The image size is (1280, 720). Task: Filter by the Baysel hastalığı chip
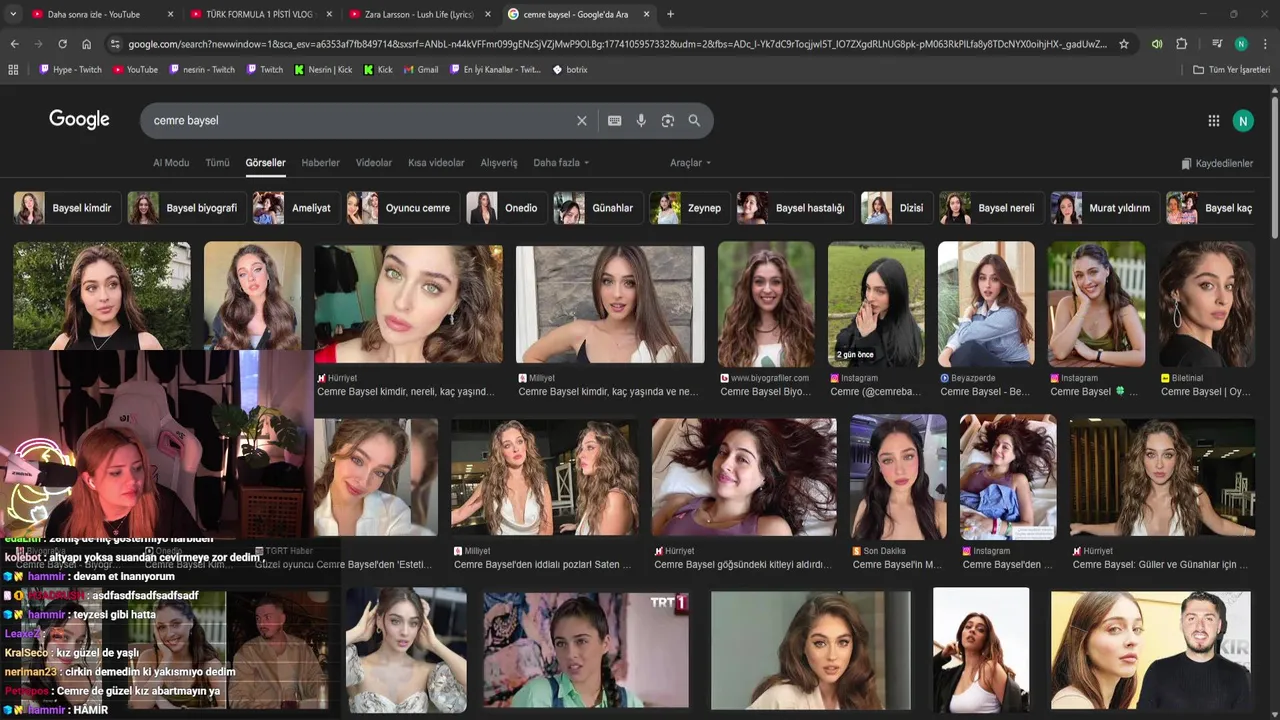coord(796,208)
